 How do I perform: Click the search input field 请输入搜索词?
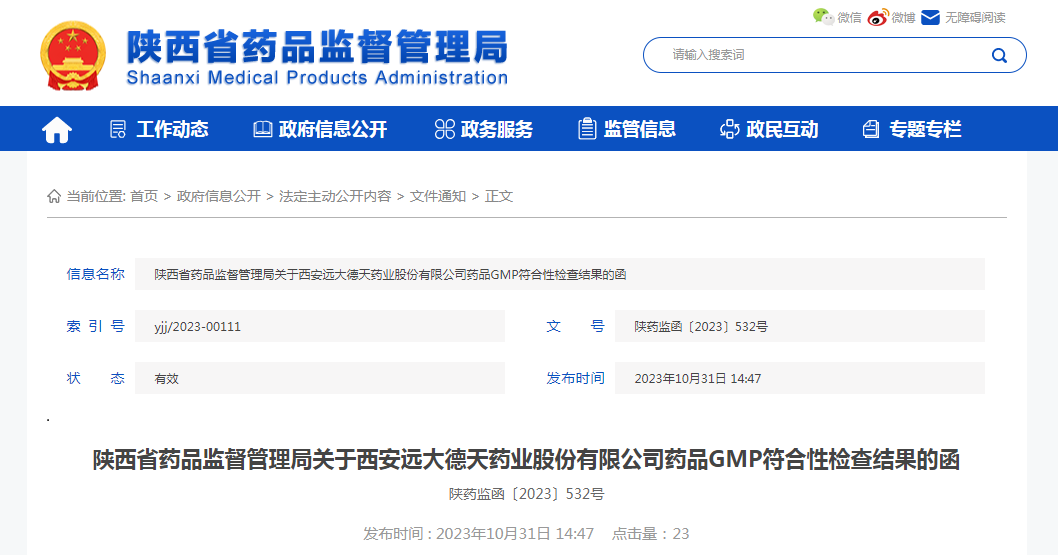click(820, 55)
